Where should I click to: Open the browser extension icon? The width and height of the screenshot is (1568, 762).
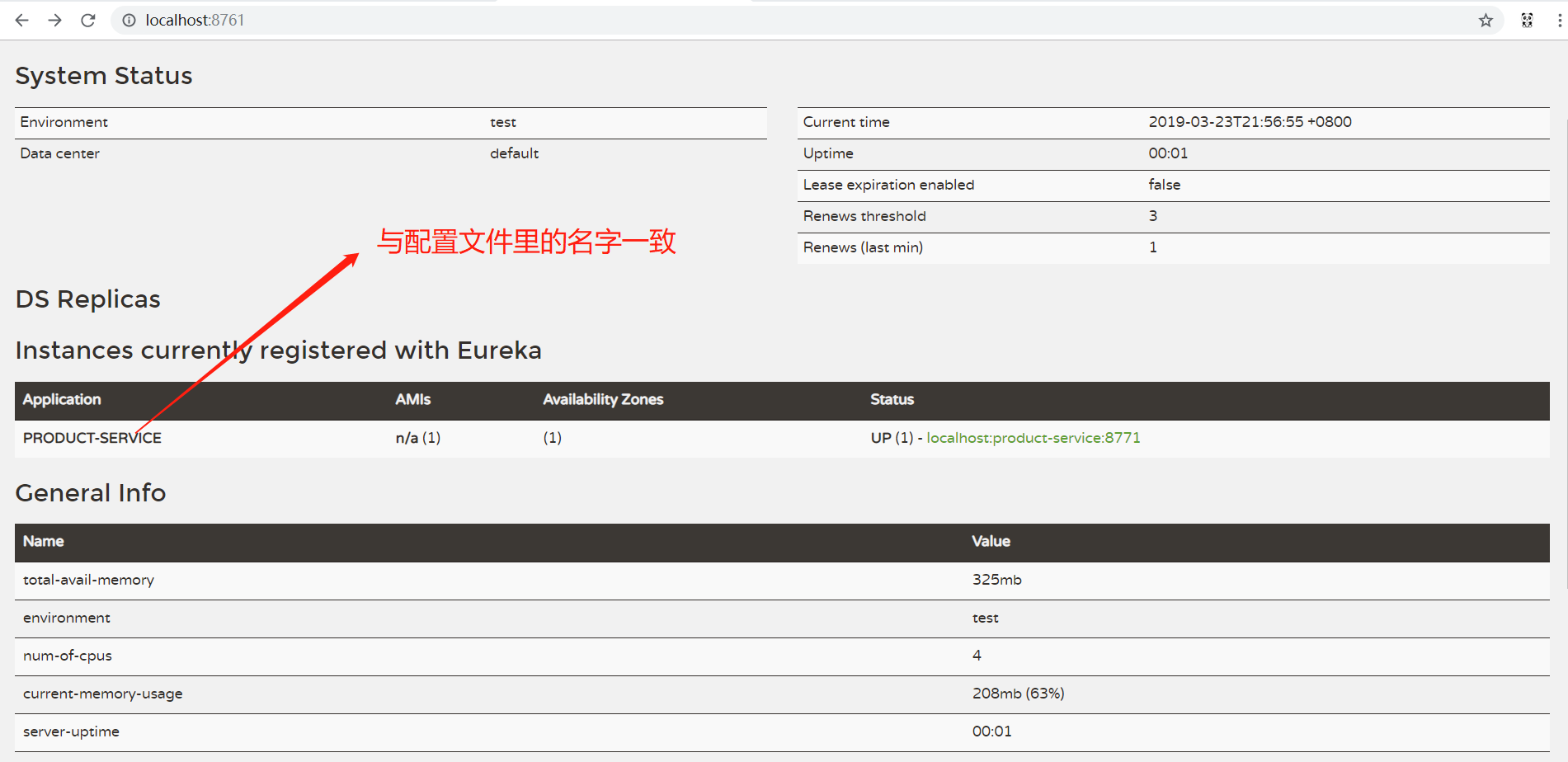1528,21
